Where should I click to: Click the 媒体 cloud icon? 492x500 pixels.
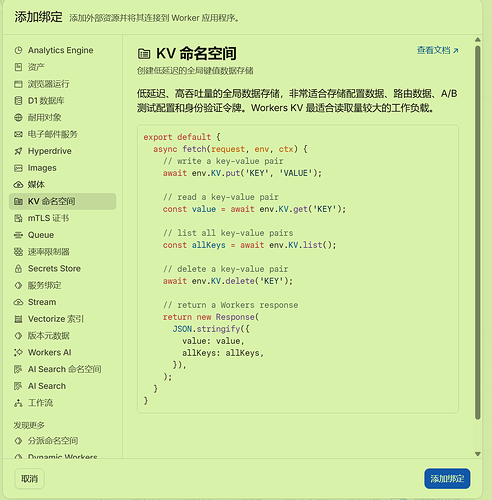coord(18,185)
